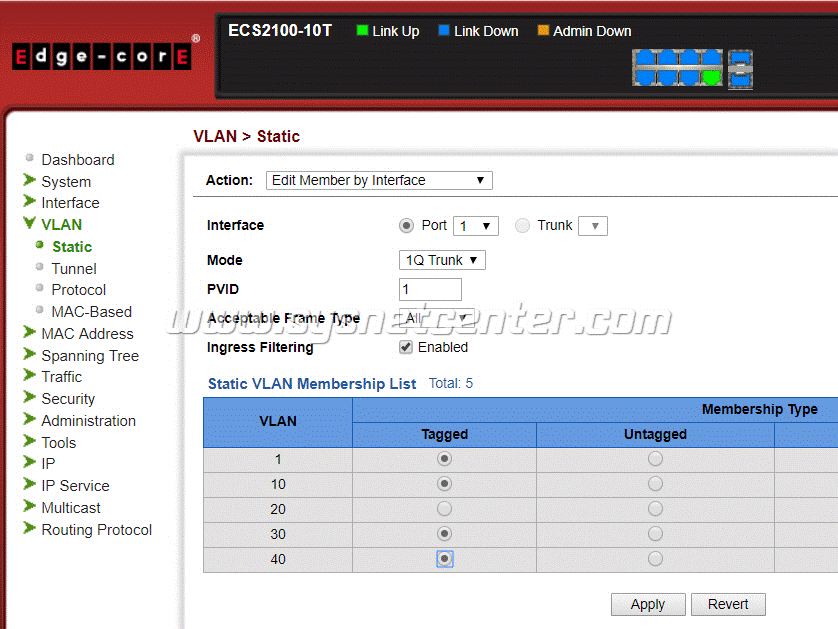838x629 pixels.
Task: Click the bullet icon next to Dashboard
Action: pyautogui.click(x=30, y=158)
